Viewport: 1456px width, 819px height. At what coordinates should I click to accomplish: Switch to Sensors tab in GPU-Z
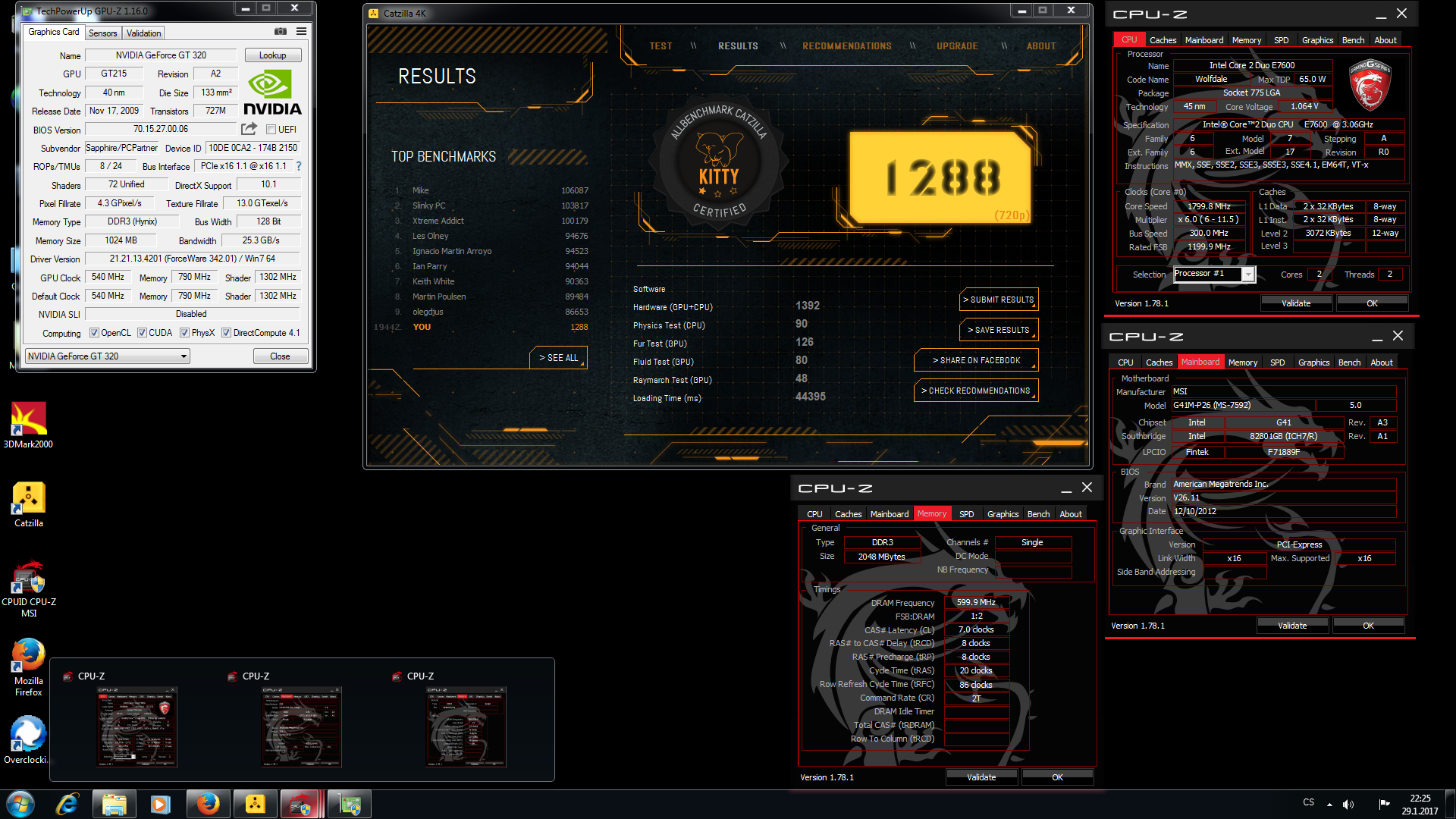click(x=102, y=33)
